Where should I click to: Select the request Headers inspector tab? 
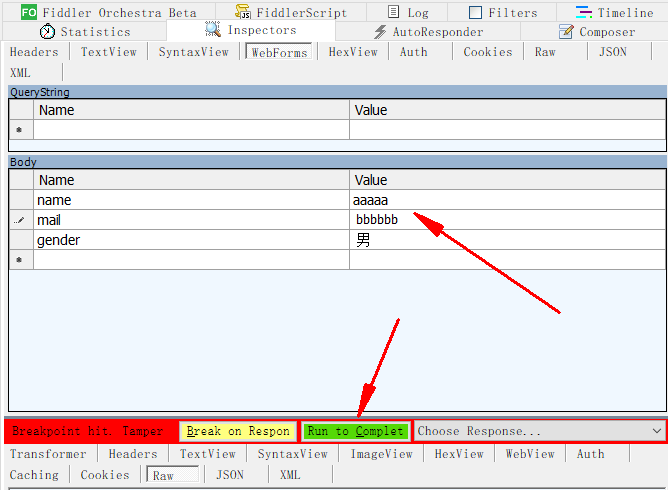tap(34, 52)
